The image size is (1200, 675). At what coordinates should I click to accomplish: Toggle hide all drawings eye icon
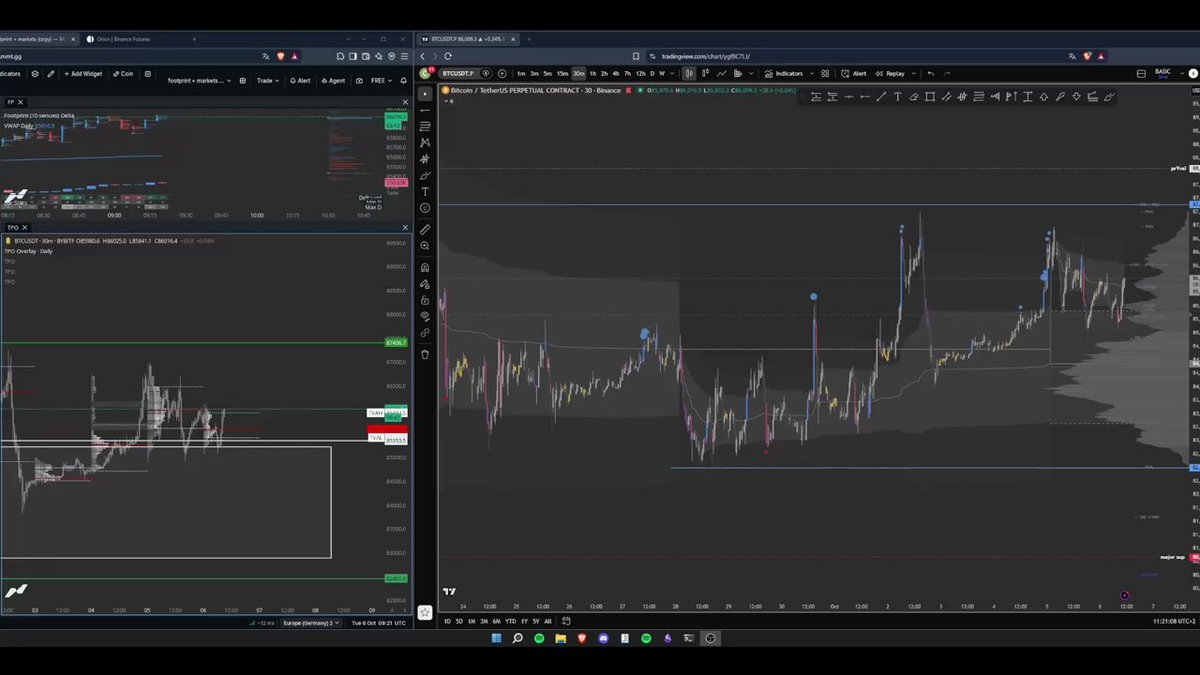(x=425, y=316)
